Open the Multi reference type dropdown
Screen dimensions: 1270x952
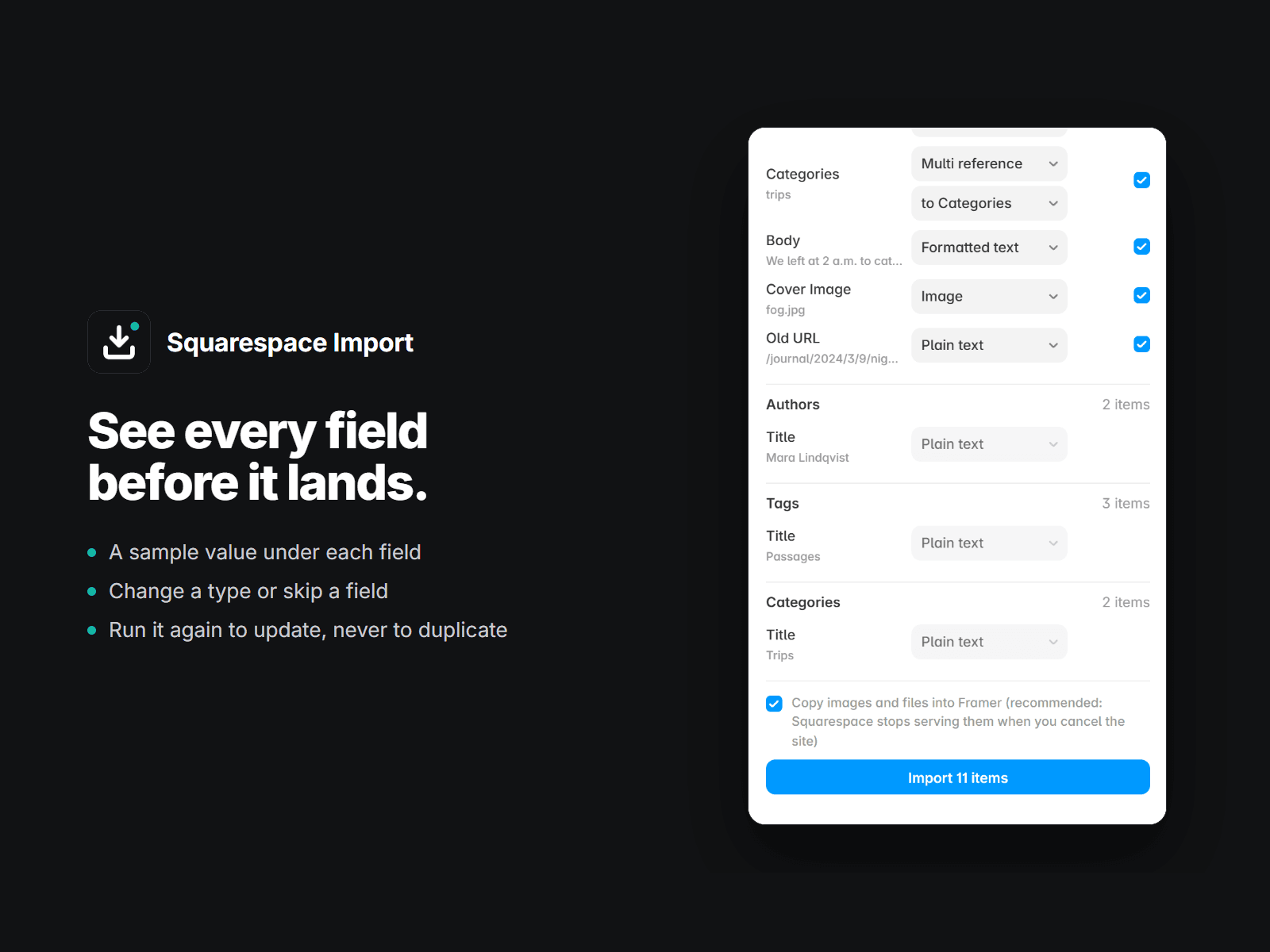click(989, 164)
